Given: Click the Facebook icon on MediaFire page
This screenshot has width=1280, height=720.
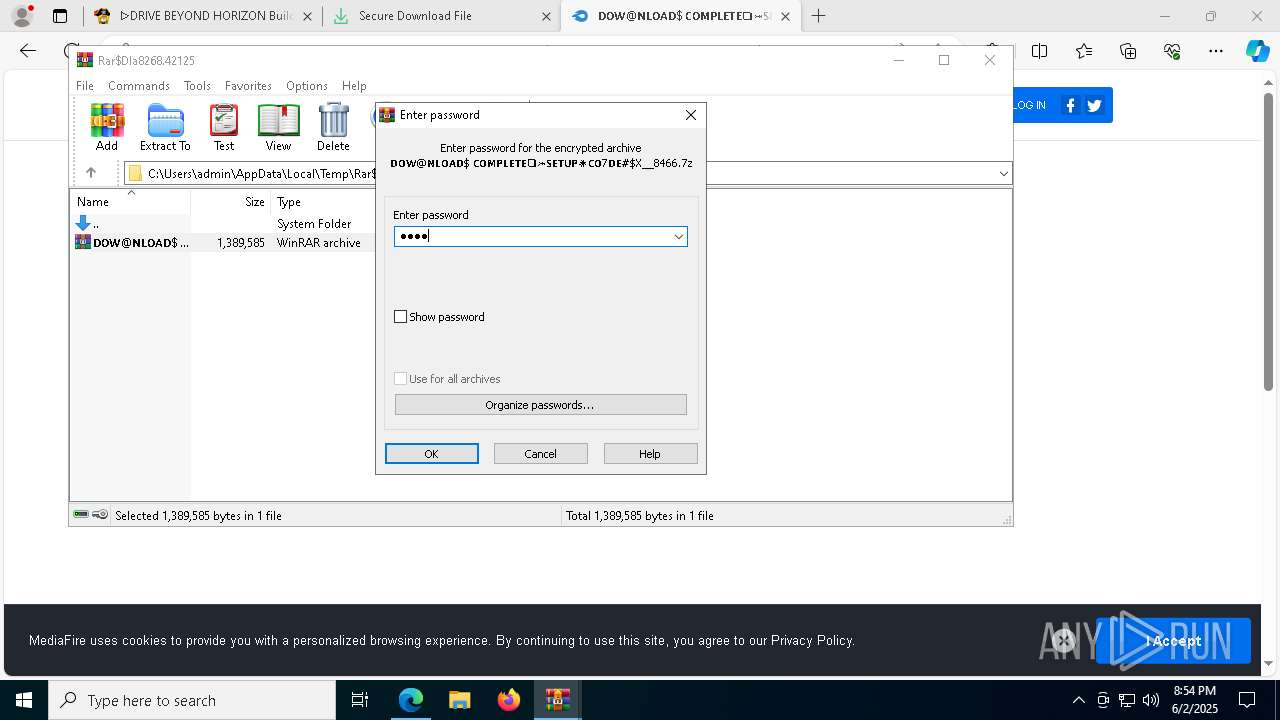Looking at the screenshot, I should point(1071,105).
